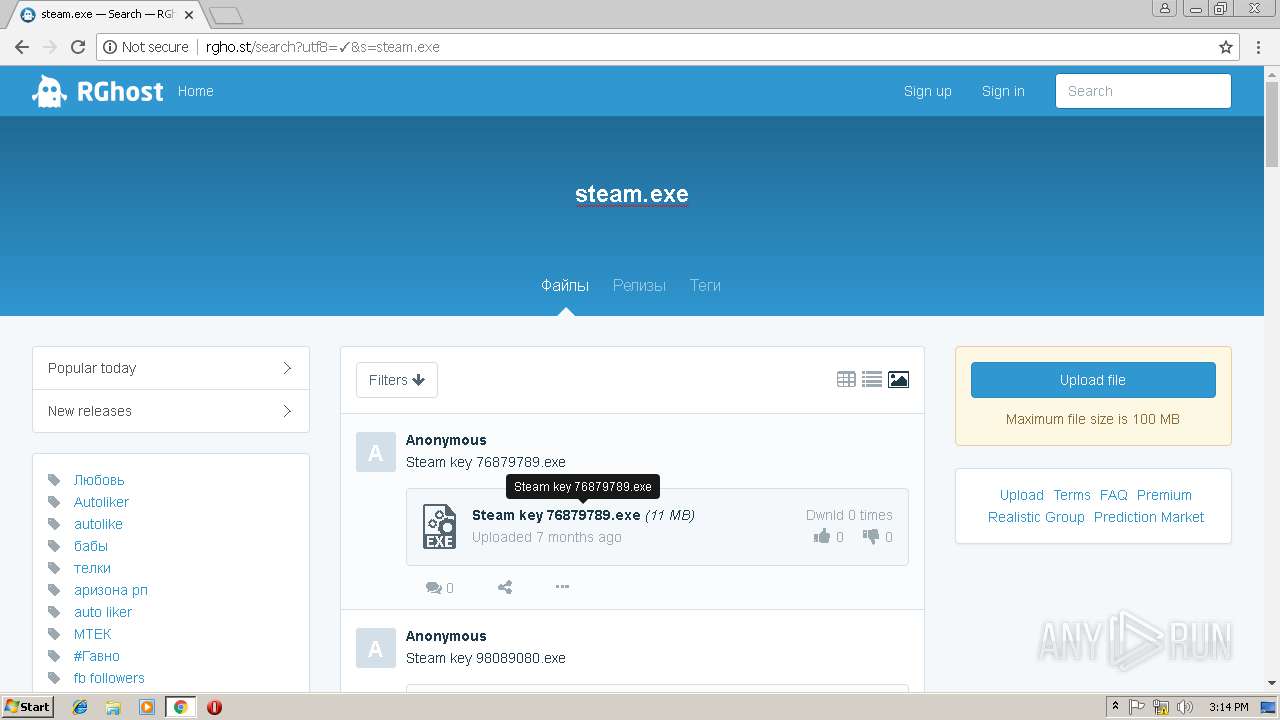Open a new browser tab
1280x720 pixels.
pos(226,15)
